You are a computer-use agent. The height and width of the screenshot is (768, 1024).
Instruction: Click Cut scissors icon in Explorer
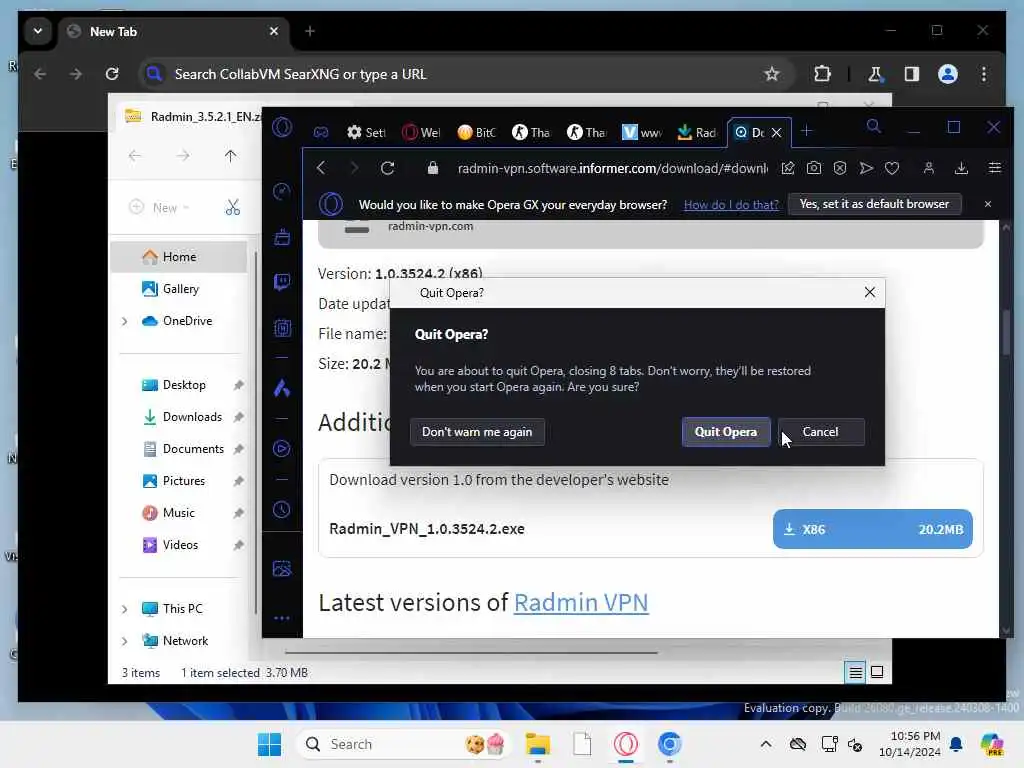click(x=232, y=208)
